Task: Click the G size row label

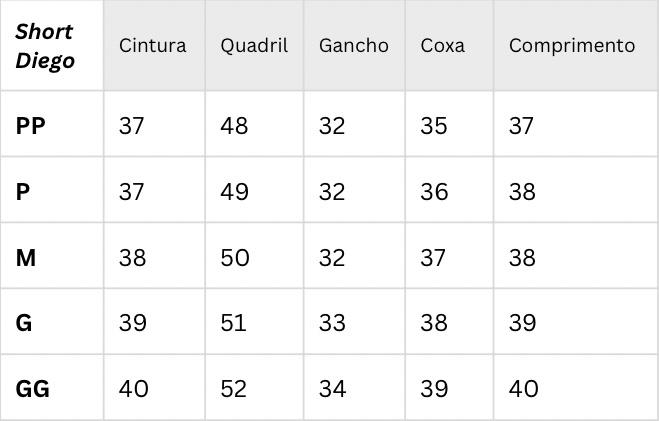Action: tap(24, 323)
